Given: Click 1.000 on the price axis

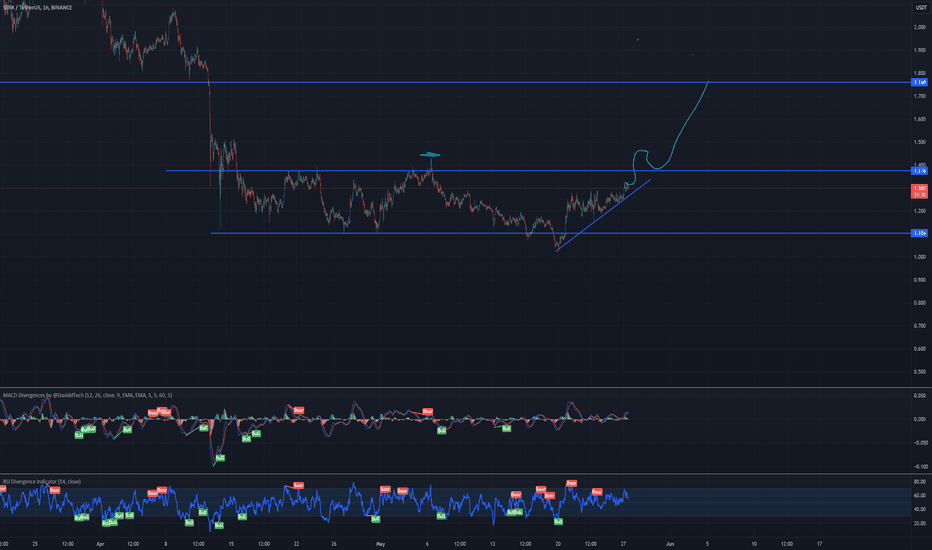Looking at the screenshot, I should (920, 257).
